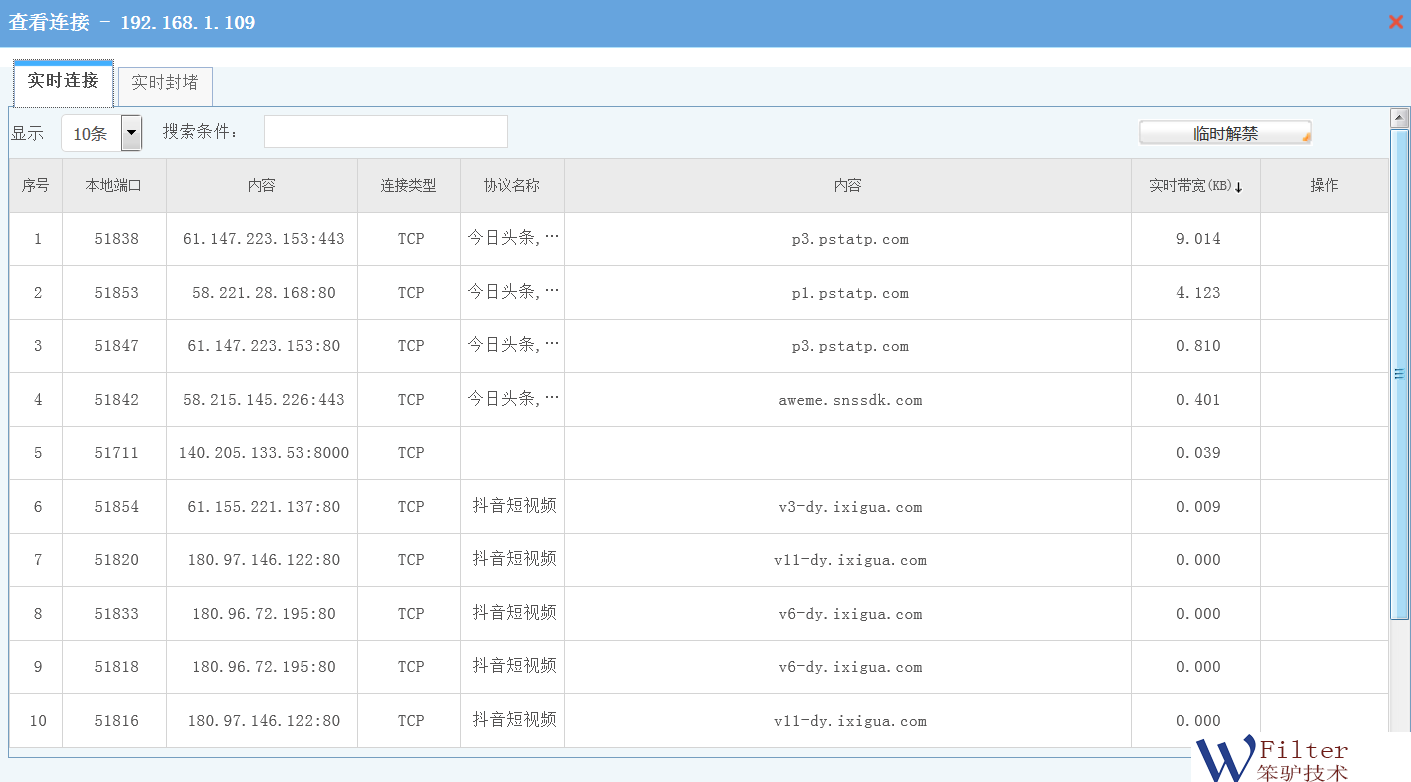Close the connection viewer with red X

[x=1396, y=22]
